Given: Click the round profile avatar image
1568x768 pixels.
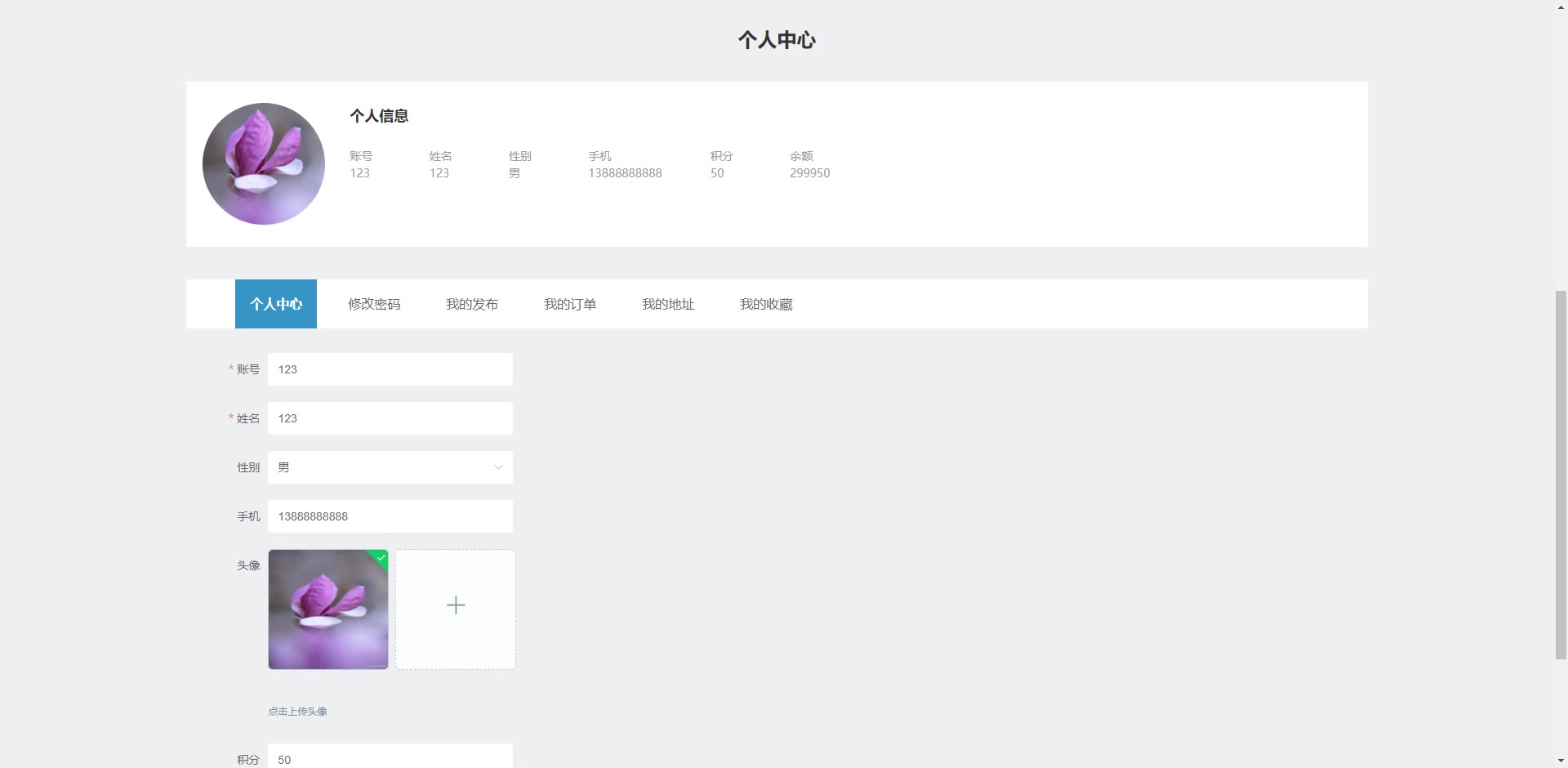Looking at the screenshot, I should pos(264,163).
